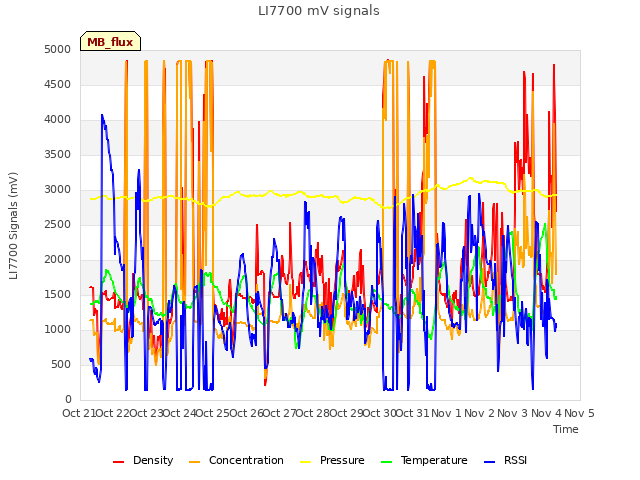Click the 2500 y-axis tick label
Screen dimensions: 640x480
tap(58, 224)
